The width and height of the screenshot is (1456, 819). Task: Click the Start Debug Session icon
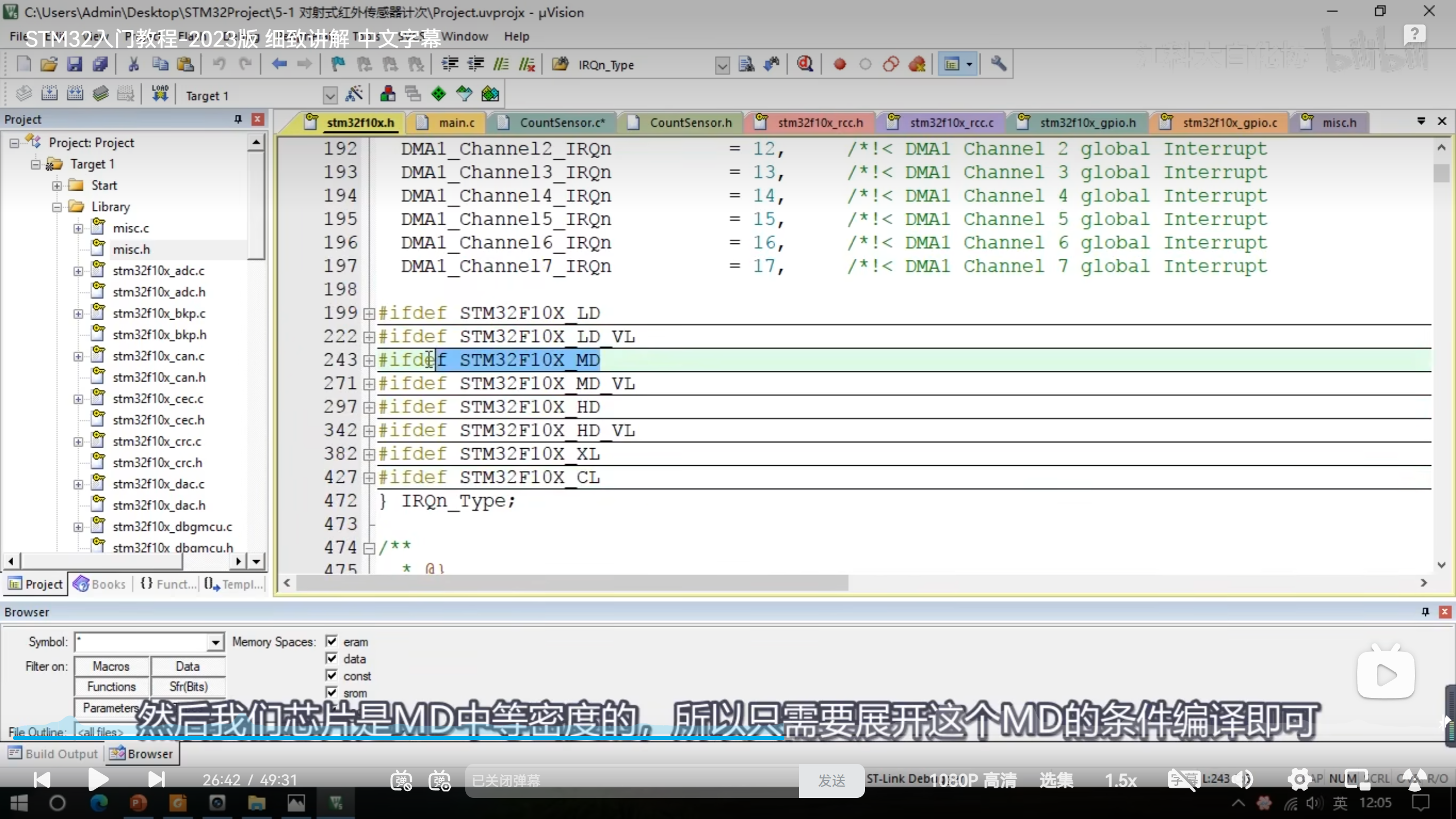pos(804,64)
